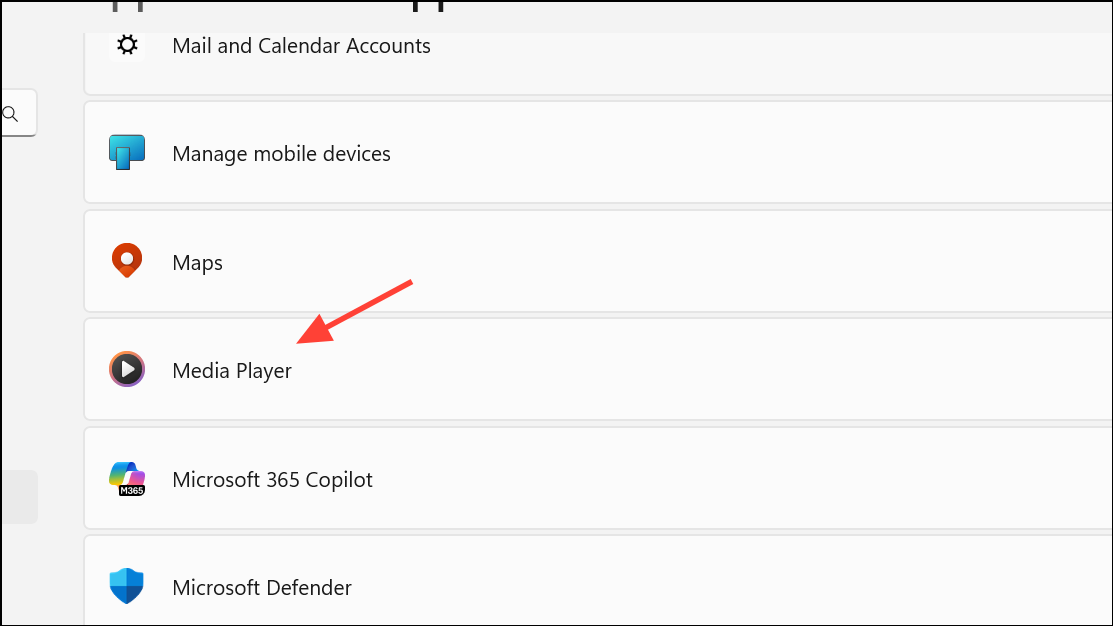Click the Media Player play icon

point(127,369)
